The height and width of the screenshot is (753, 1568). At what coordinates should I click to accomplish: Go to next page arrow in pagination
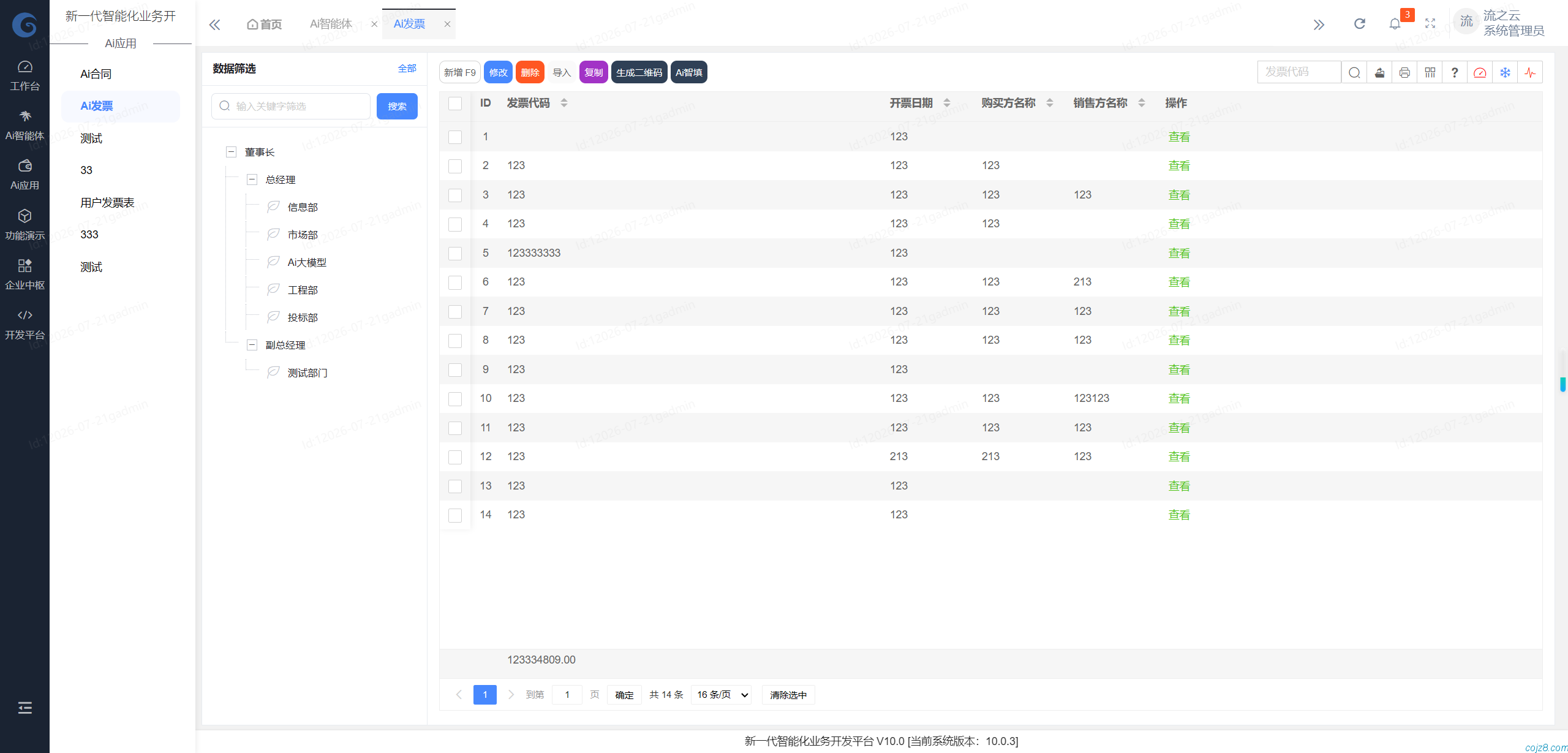[x=511, y=695]
